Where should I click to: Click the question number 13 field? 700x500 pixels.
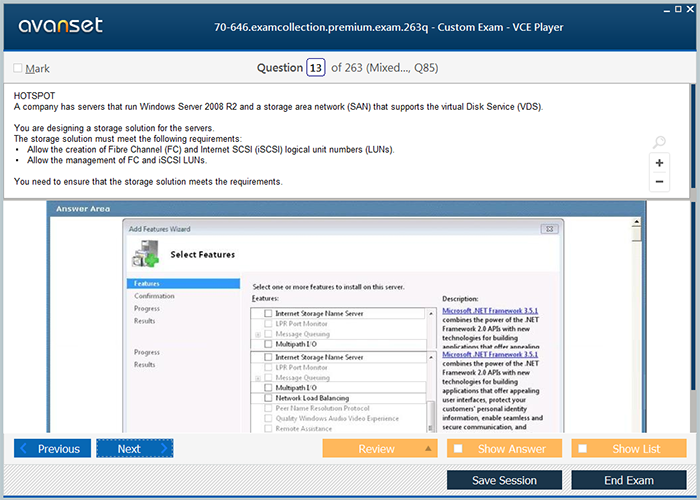(316, 68)
